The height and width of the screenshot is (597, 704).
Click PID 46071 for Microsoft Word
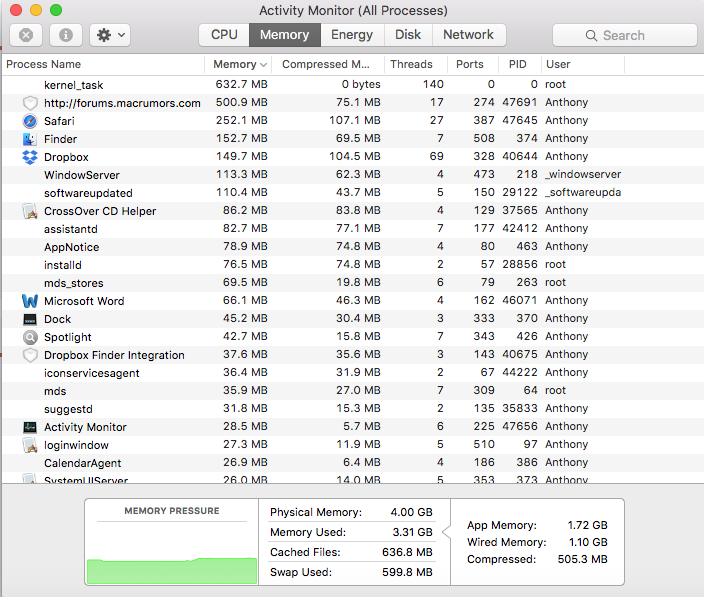coord(519,300)
